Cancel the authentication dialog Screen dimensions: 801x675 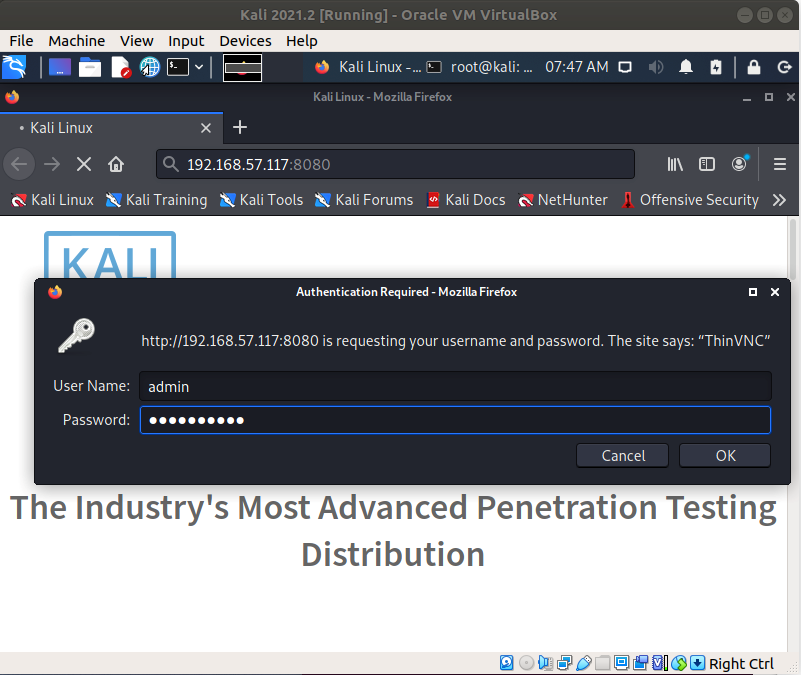click(x=622, y=455)
